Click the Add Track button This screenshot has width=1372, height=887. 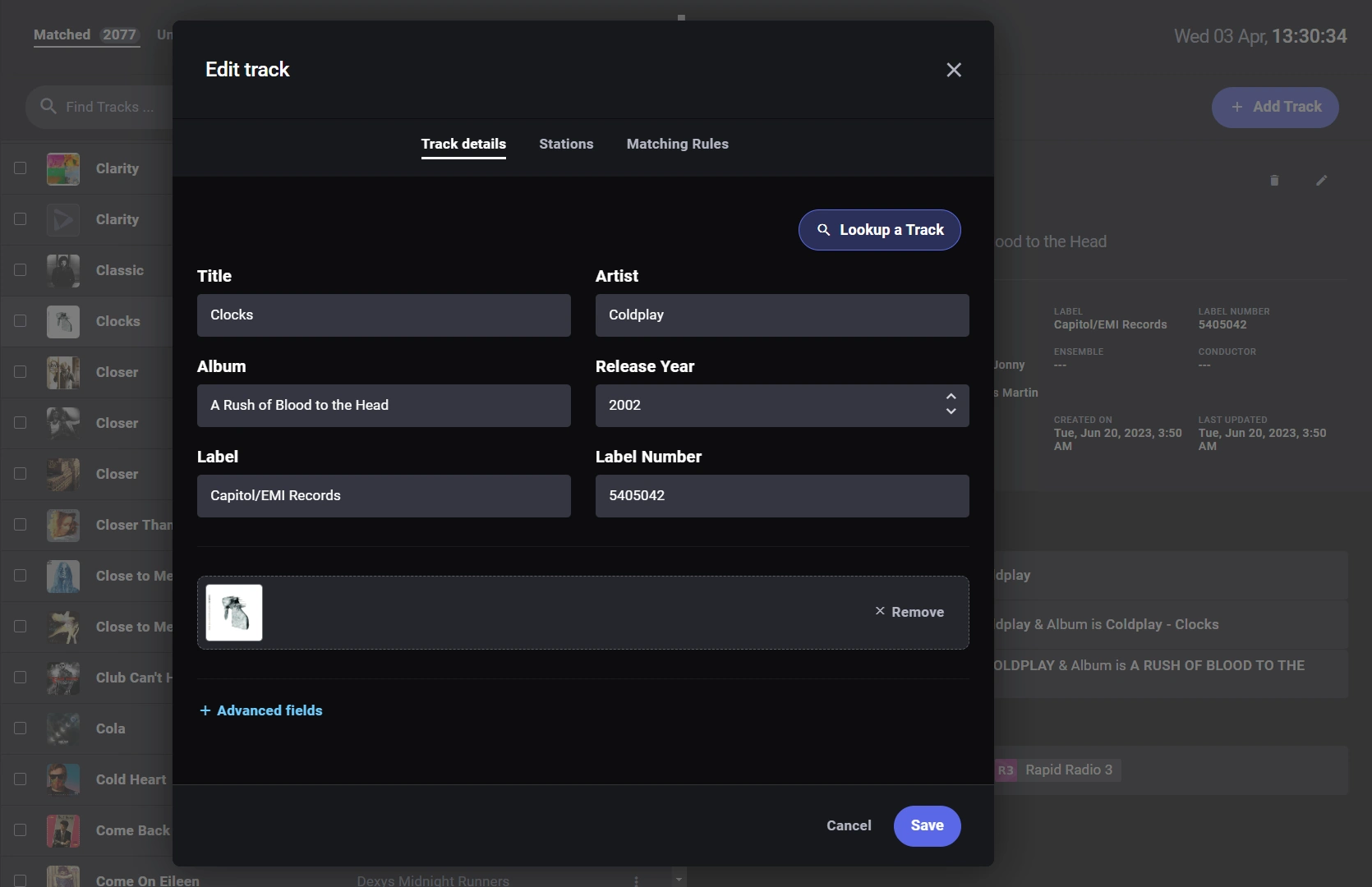(1275, 108)
